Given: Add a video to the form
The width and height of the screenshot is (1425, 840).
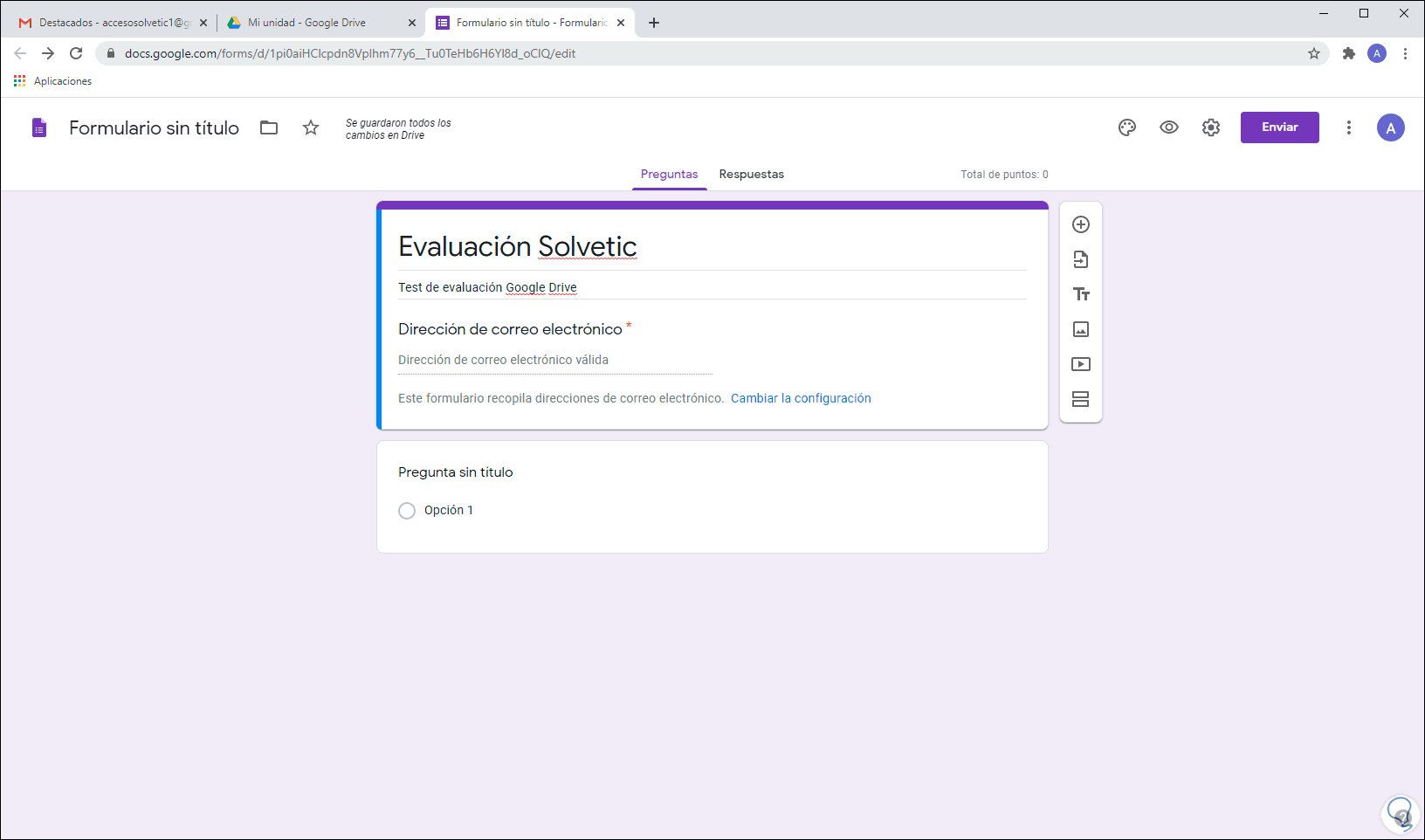Looking at the screenshot, I should [x=1081, y=364].
